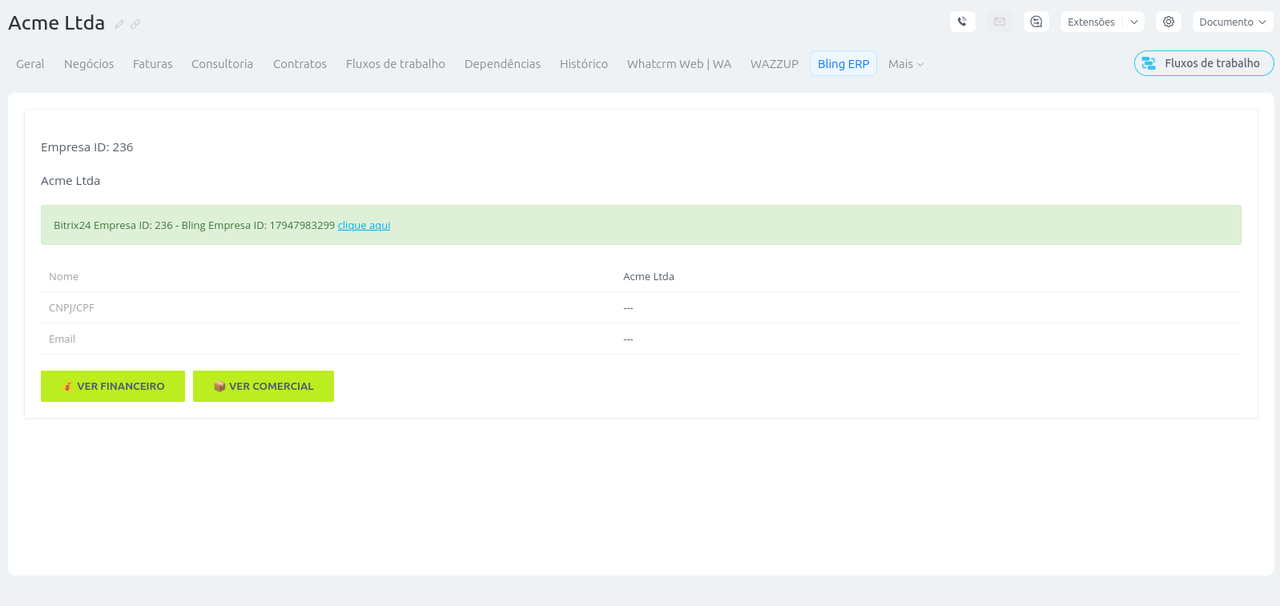This screenshot has height=606, width=1280.
Task: Expand the Mais tab menu
Action: pos(906,64)
